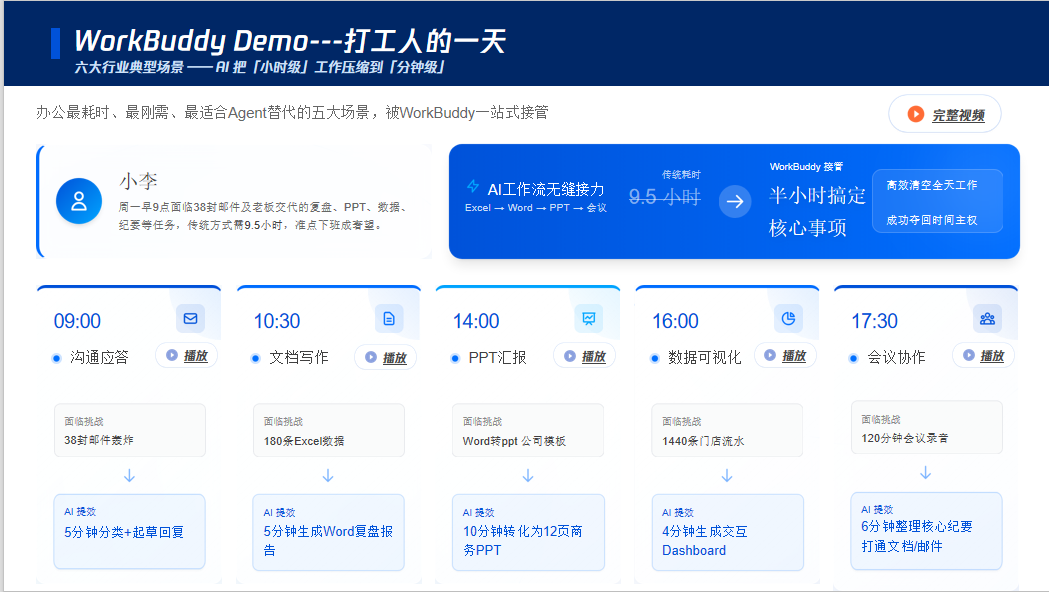The width and height of the screenshot is (1049, 592).
Task: Click the 5分钟生成Word复盘报告 result box
Action: [328, 532]
